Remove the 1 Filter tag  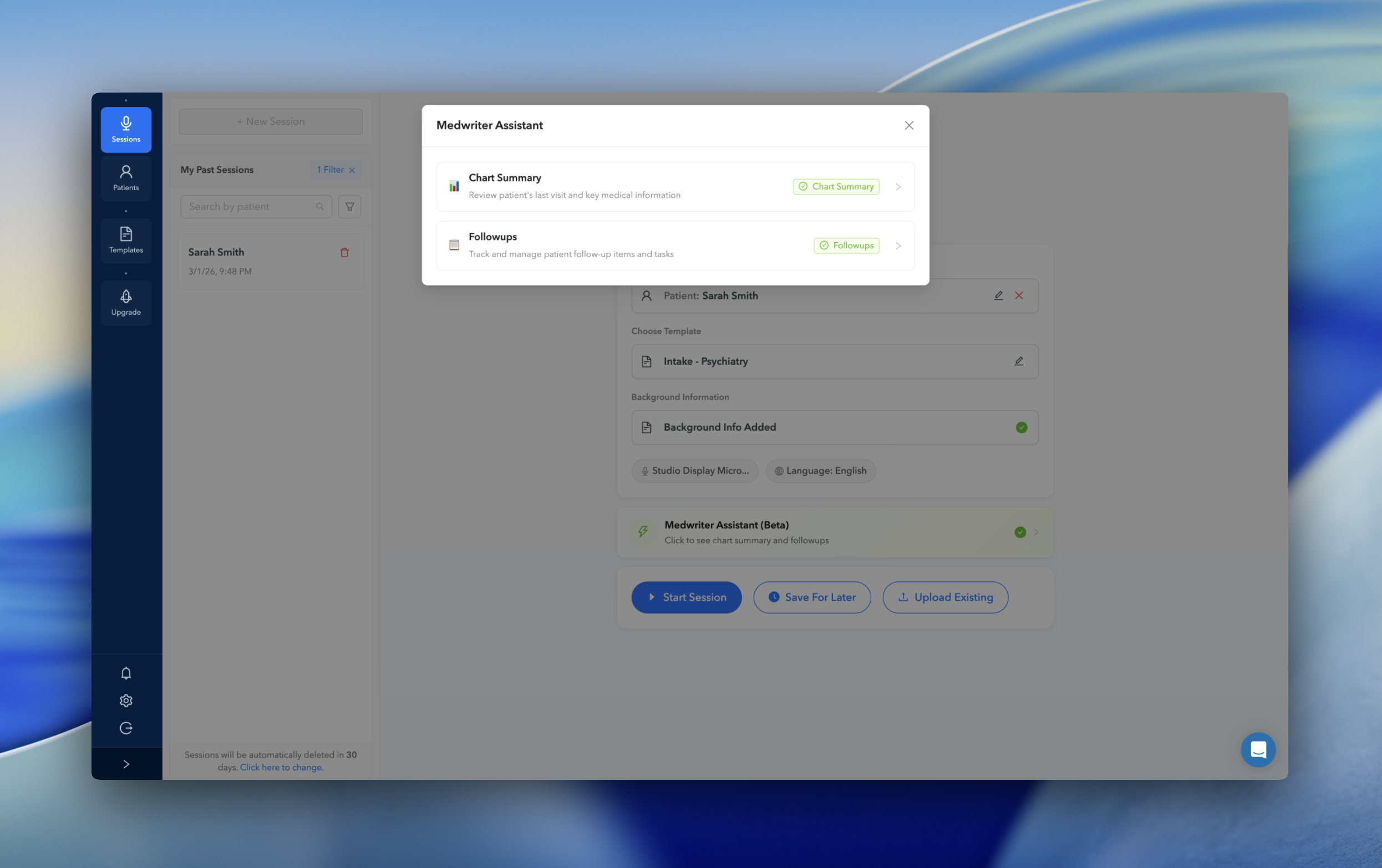[x=352, y=170]
